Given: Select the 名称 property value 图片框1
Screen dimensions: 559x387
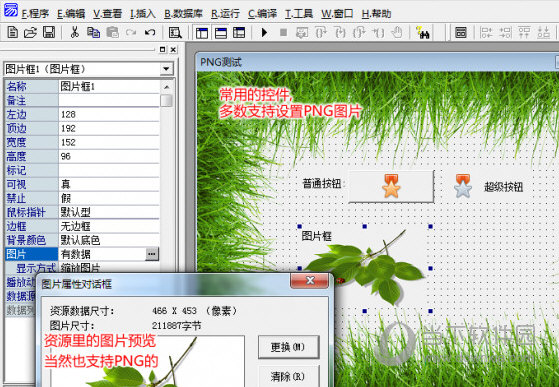Looking at the screenshot, I should pyautogui.click(x=109, y=86).
